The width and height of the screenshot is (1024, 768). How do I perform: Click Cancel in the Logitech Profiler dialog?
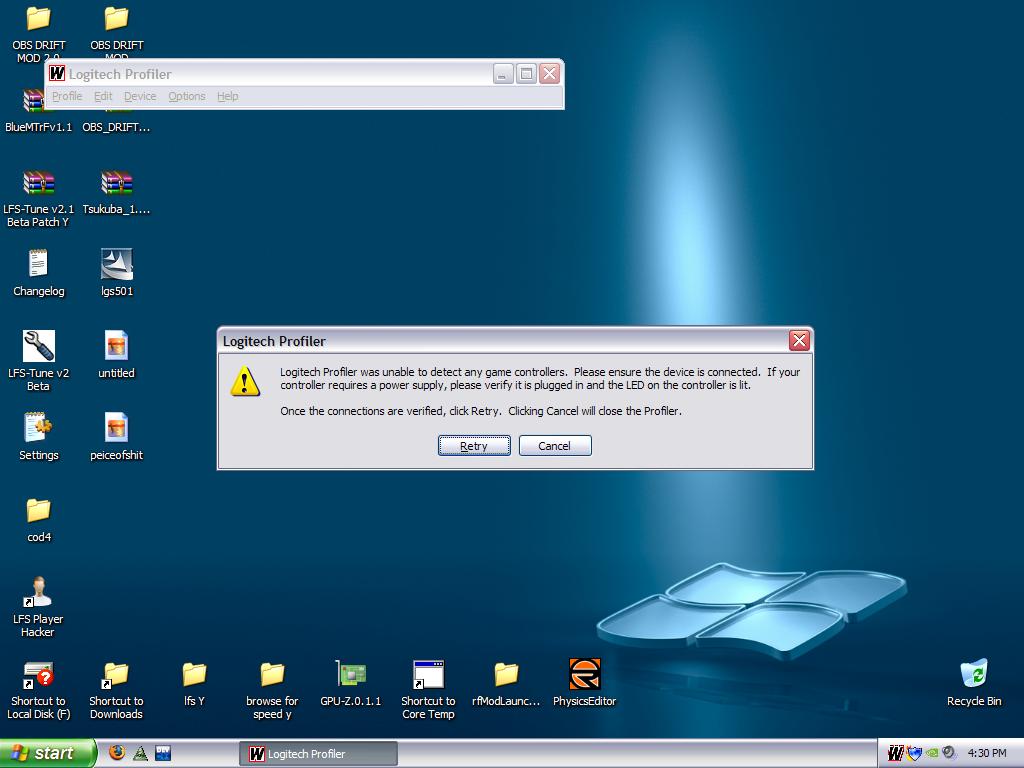click(x=555, y=445)
